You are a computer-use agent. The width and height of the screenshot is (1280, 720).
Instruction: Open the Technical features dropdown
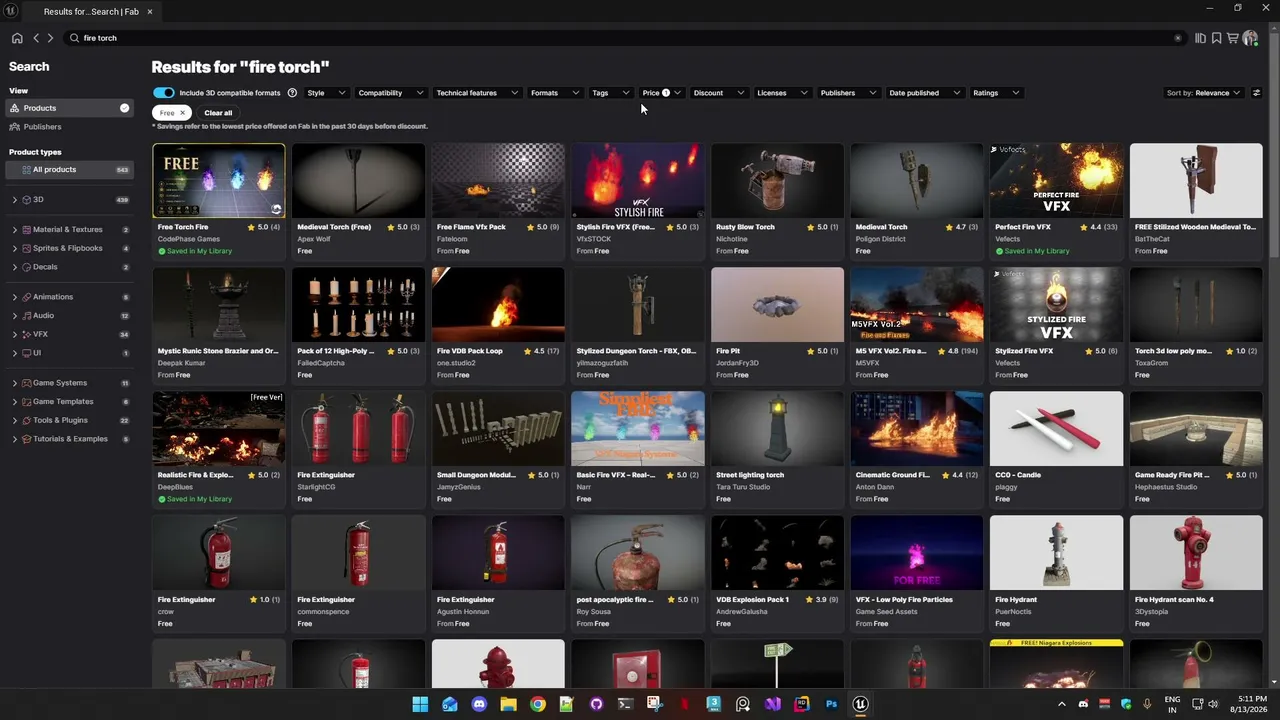point(477,93)
